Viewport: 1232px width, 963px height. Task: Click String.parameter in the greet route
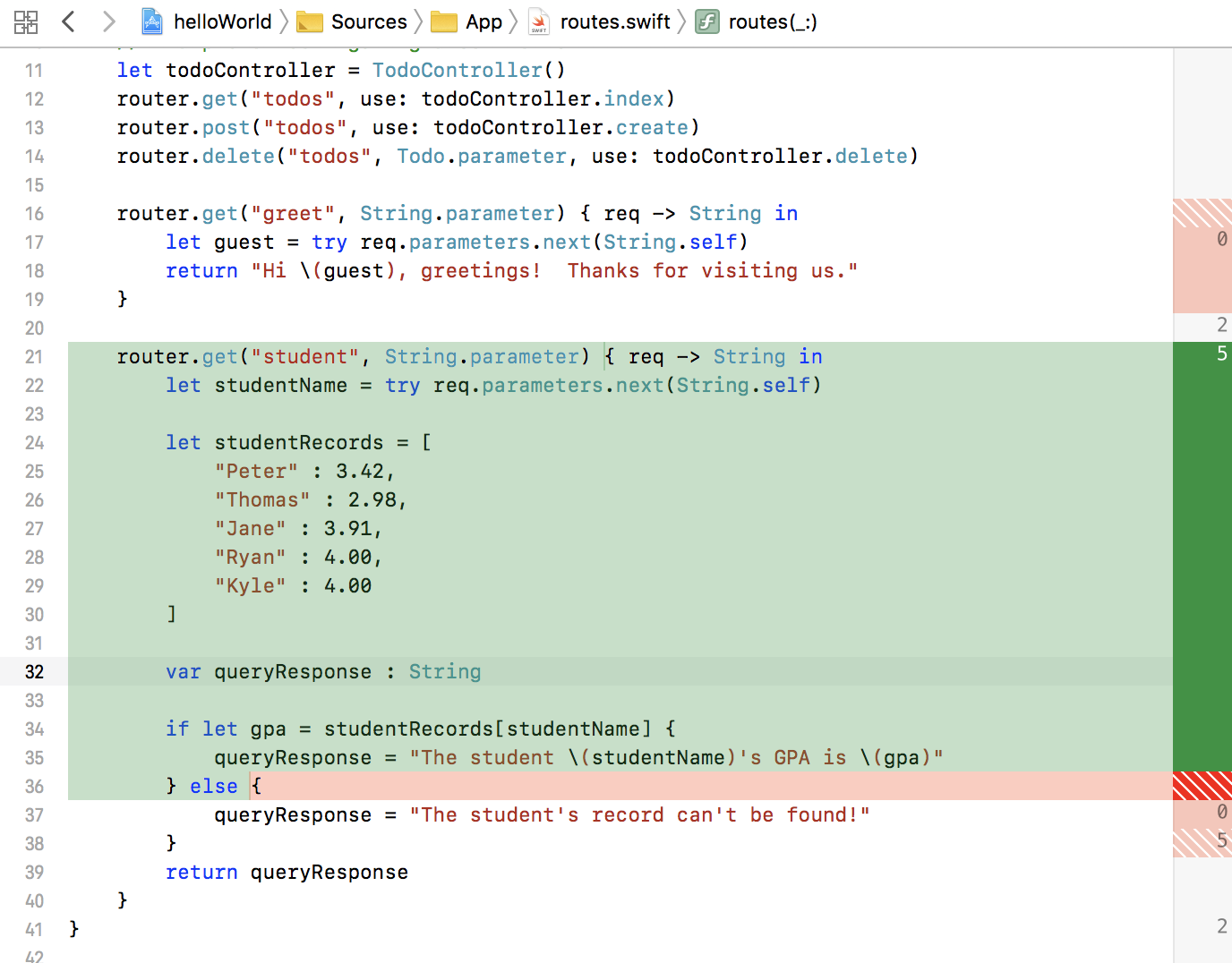point(457,213)
